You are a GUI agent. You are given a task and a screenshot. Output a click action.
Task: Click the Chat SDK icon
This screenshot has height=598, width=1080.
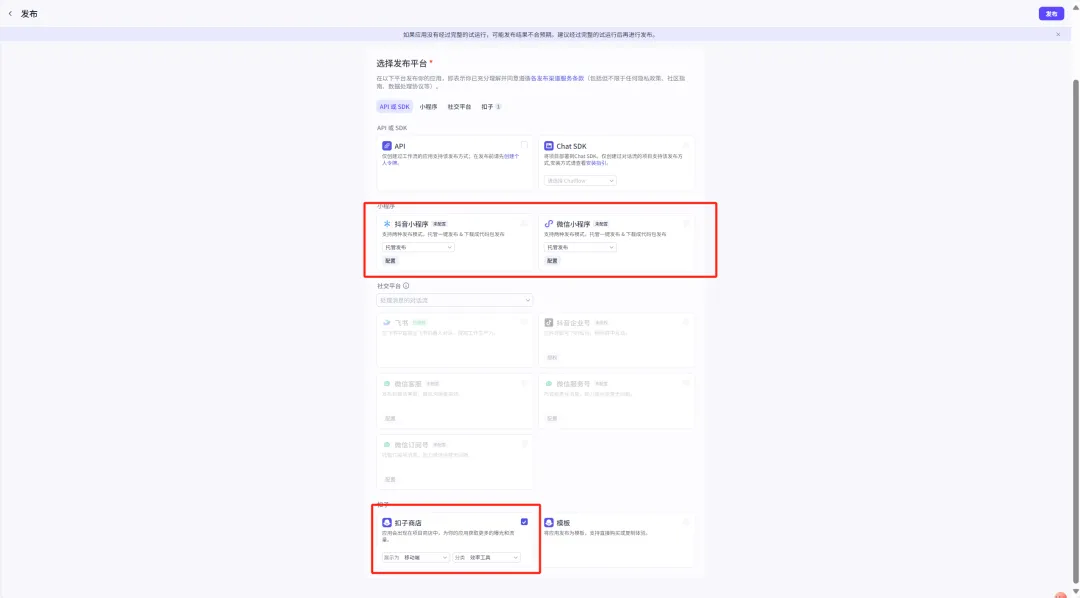pos(550,146)
